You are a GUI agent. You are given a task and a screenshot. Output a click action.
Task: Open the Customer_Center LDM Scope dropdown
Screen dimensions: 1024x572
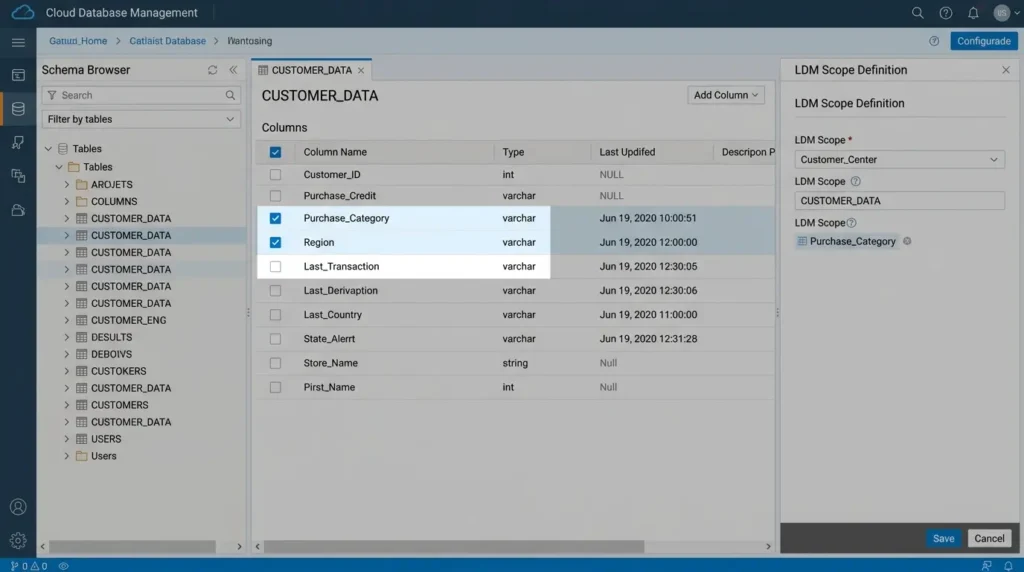tap(899, 159)
